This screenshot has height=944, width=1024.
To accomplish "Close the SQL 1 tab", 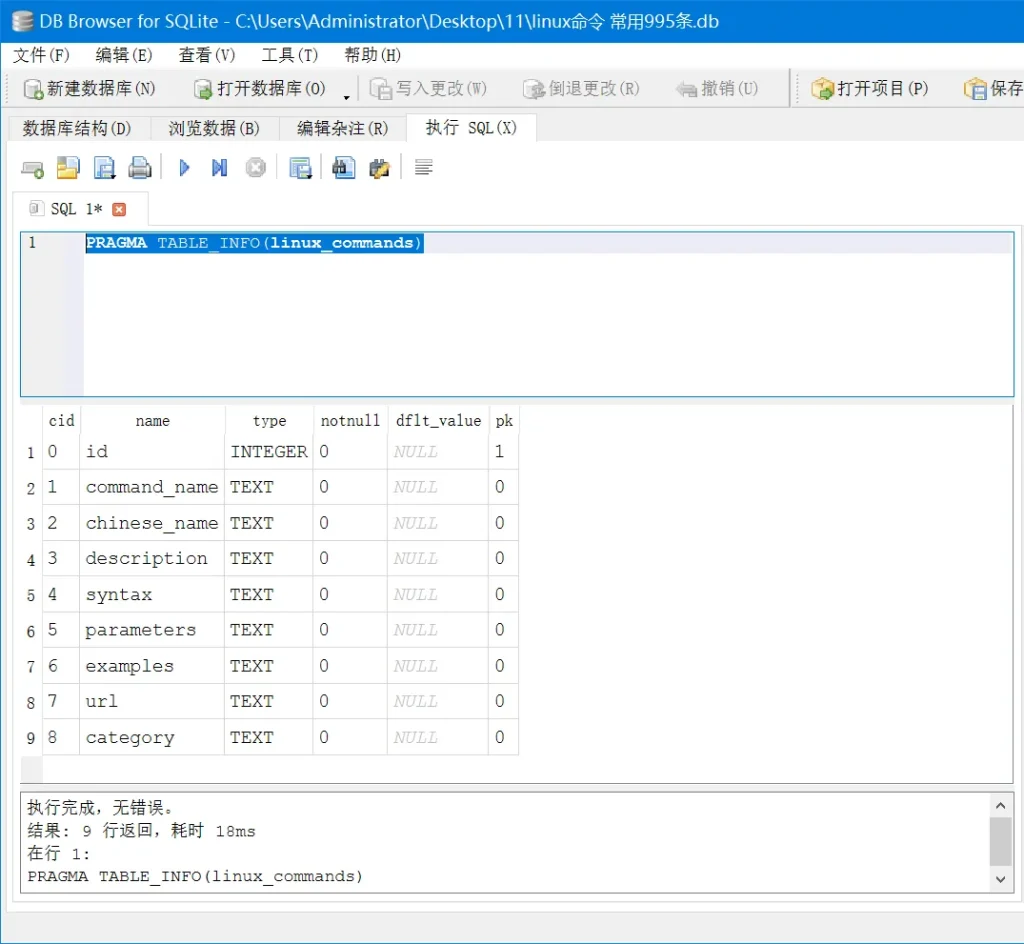I will [119, 209].
